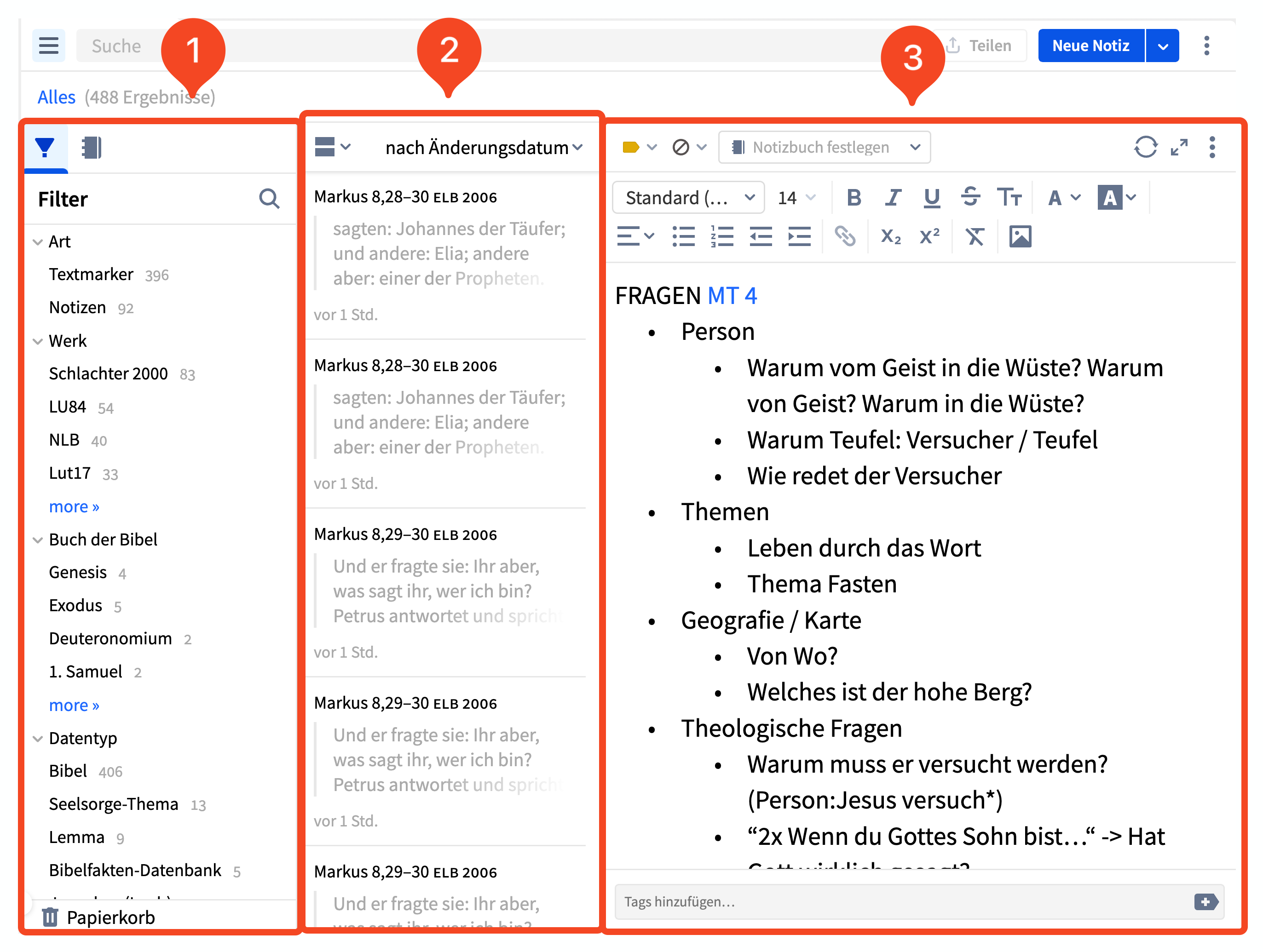Screen dimensions: 1263x952
Task: Open the note editor kebab menu
Action: point(1212,147)
